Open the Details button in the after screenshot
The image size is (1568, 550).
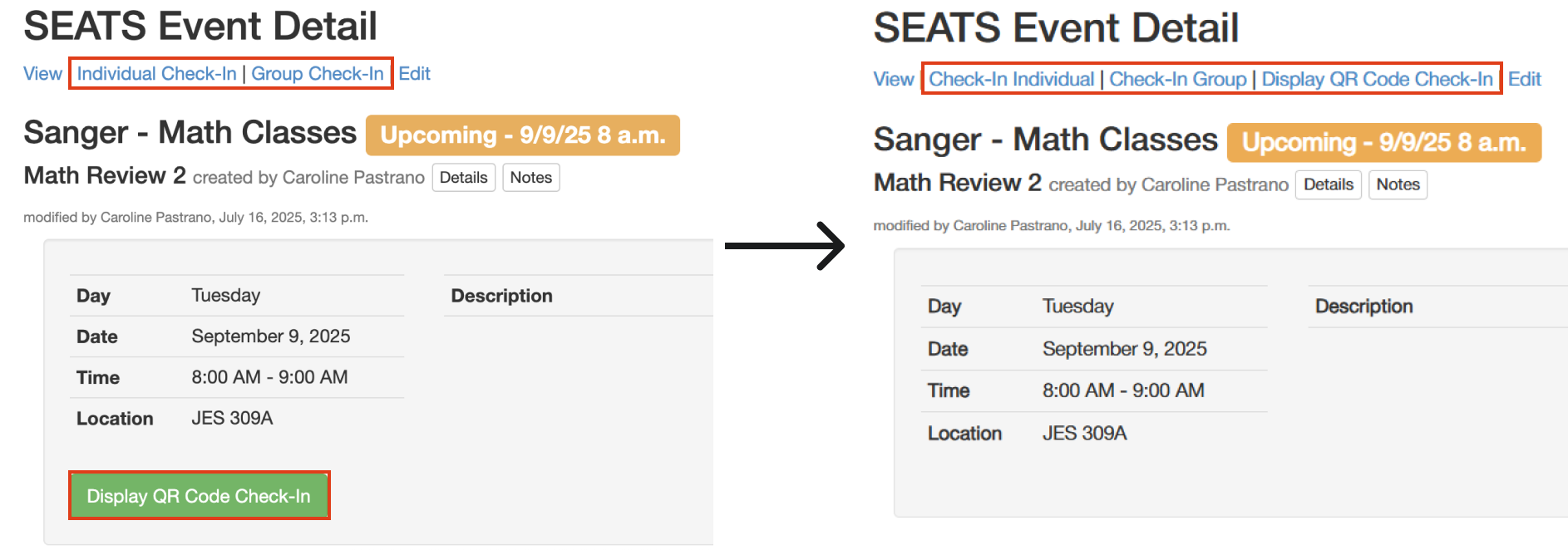tap(1328, 184)
